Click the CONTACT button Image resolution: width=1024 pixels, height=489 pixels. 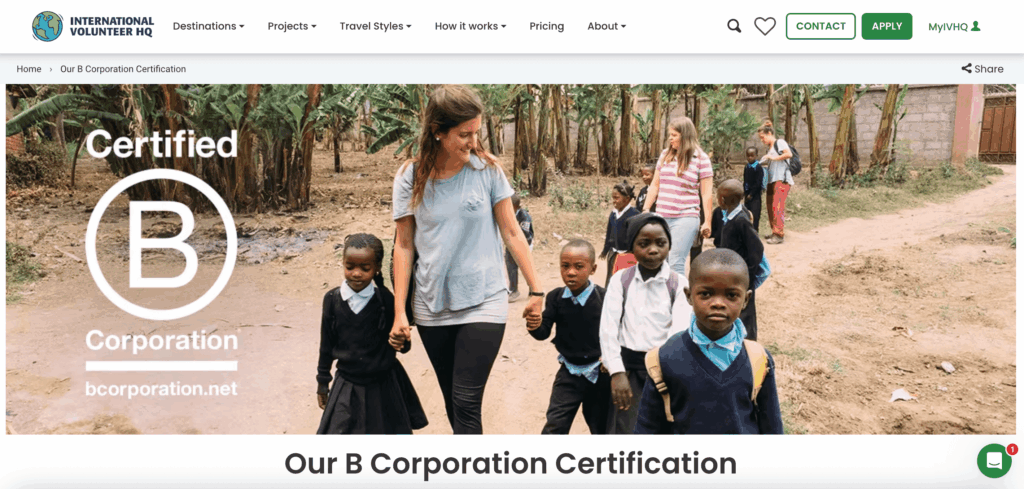[820, 26]
